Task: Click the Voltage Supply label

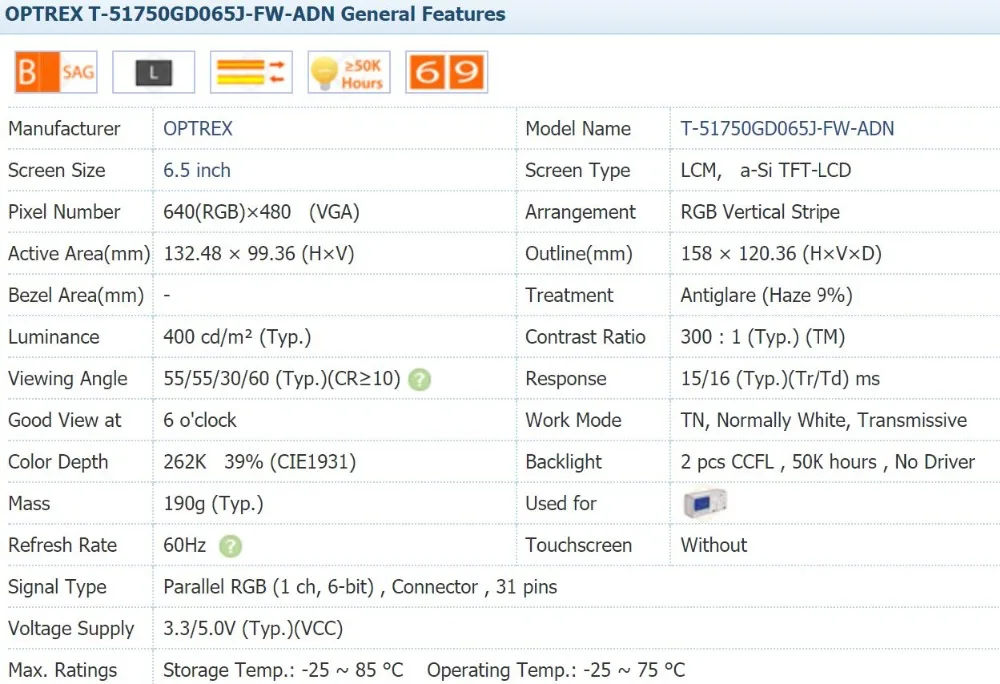Action: point(71,629)
